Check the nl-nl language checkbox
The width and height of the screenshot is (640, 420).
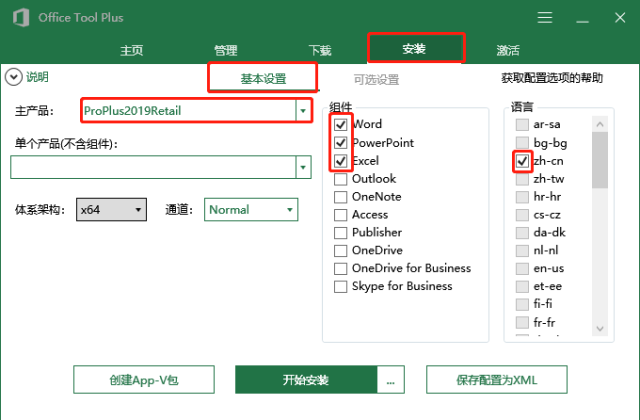[522, 250]
